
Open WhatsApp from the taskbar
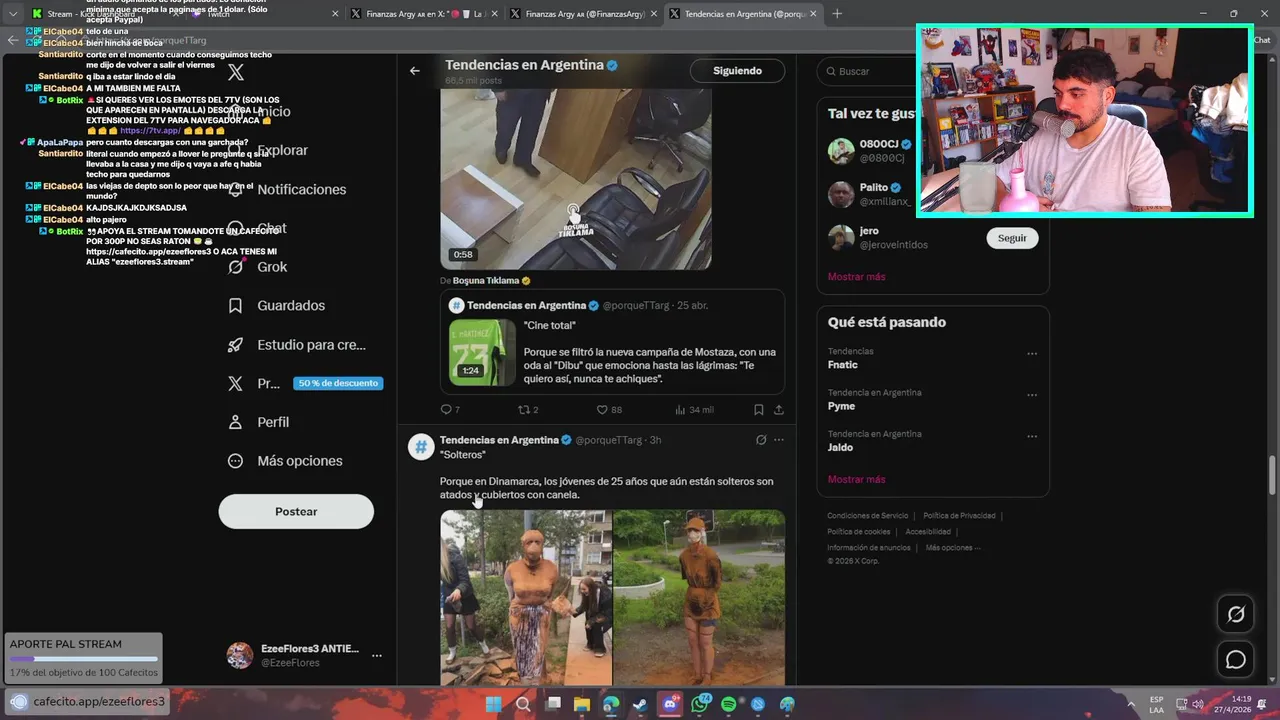coord(699,705)
